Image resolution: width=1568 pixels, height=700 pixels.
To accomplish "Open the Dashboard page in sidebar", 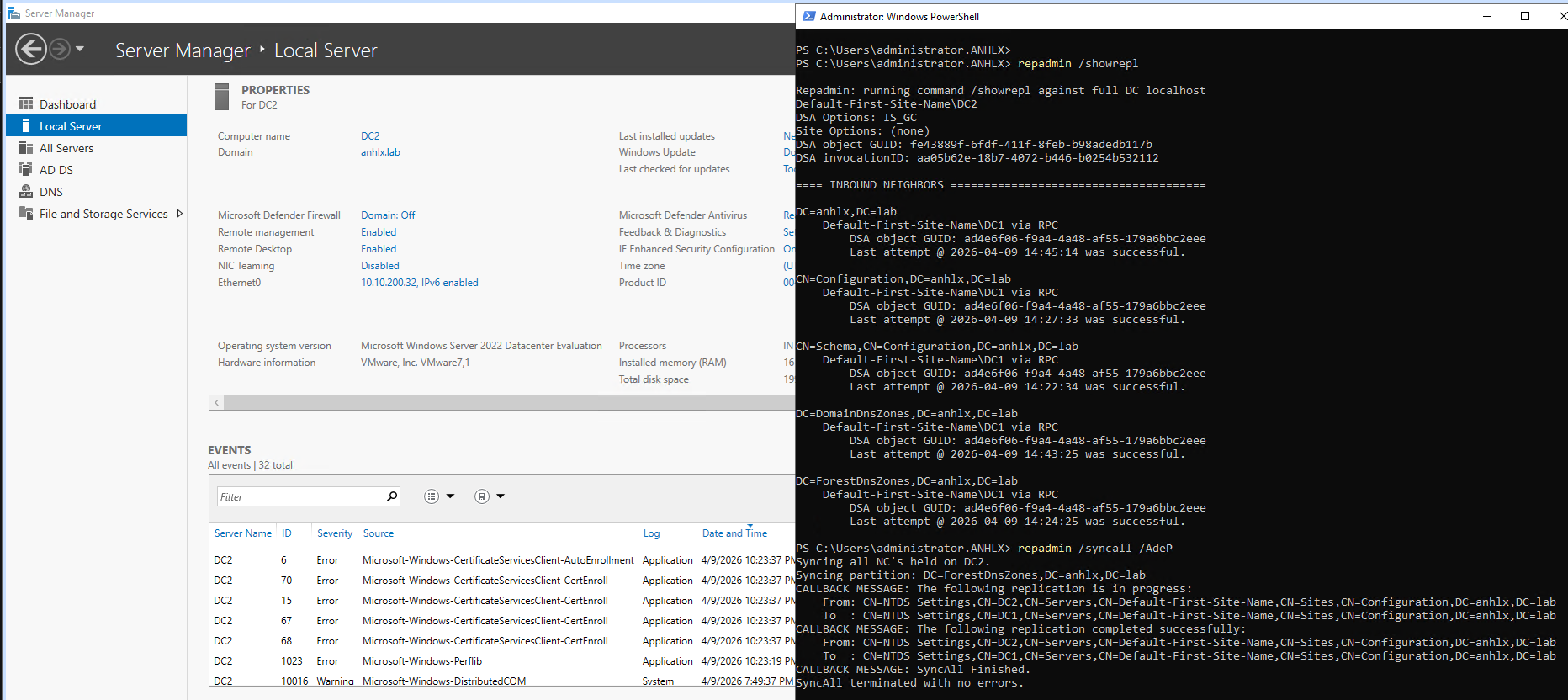I will [x=67, y=104].
